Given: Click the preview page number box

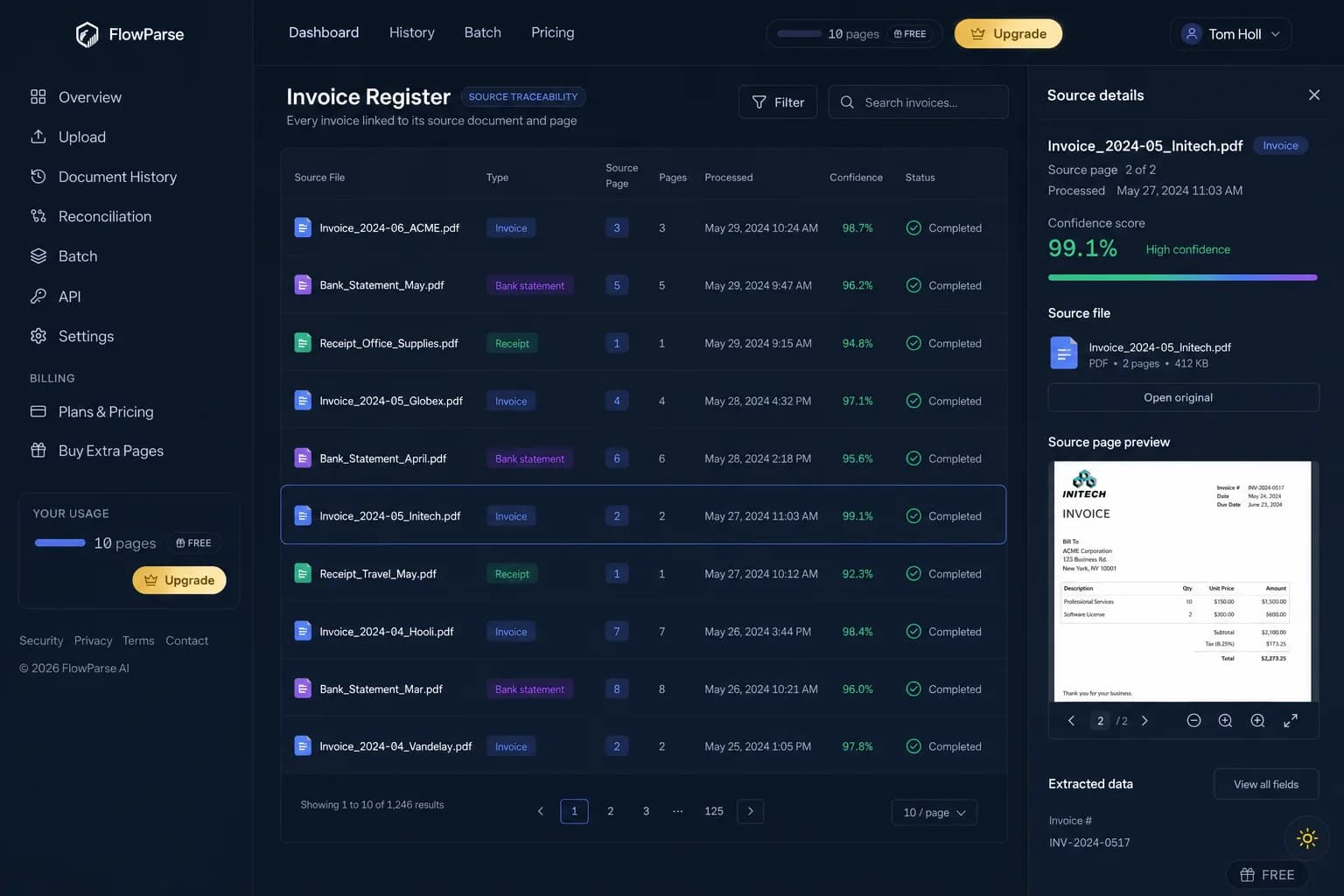Looking at the screenshot, I should tap(1100, 721).
